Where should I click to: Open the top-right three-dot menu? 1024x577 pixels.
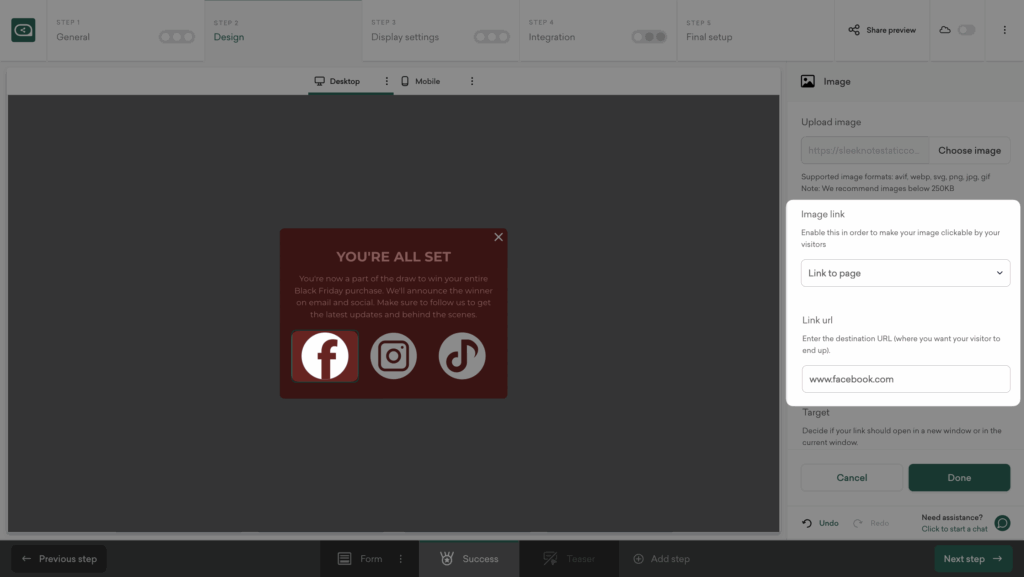1004,30
